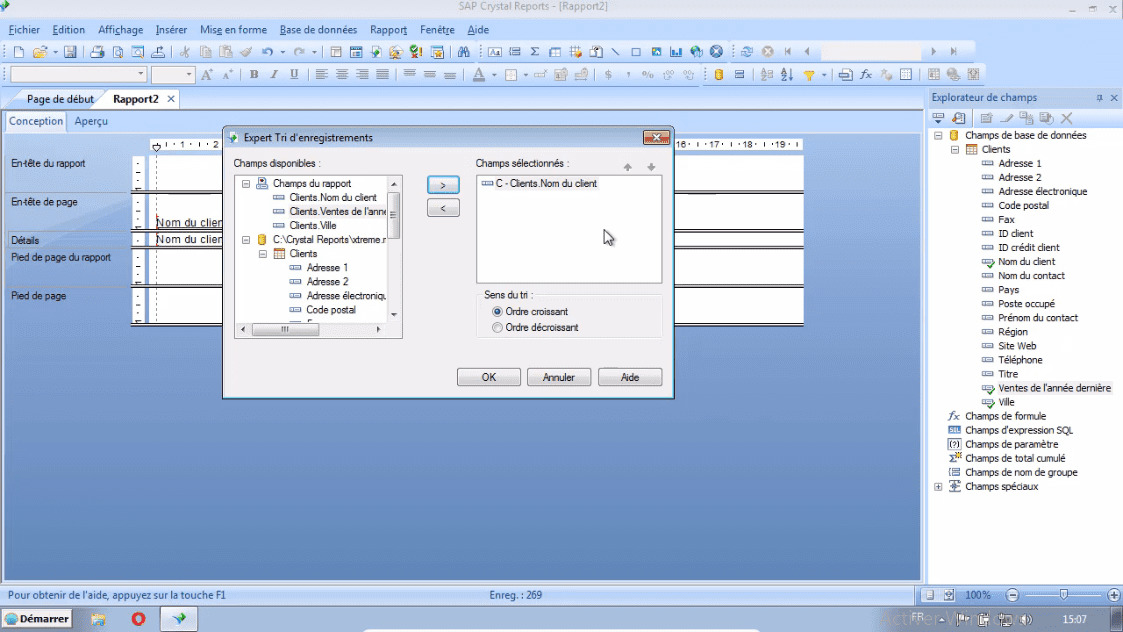
Task: Open the Rapport menu
Action: [x=388, y=30]
